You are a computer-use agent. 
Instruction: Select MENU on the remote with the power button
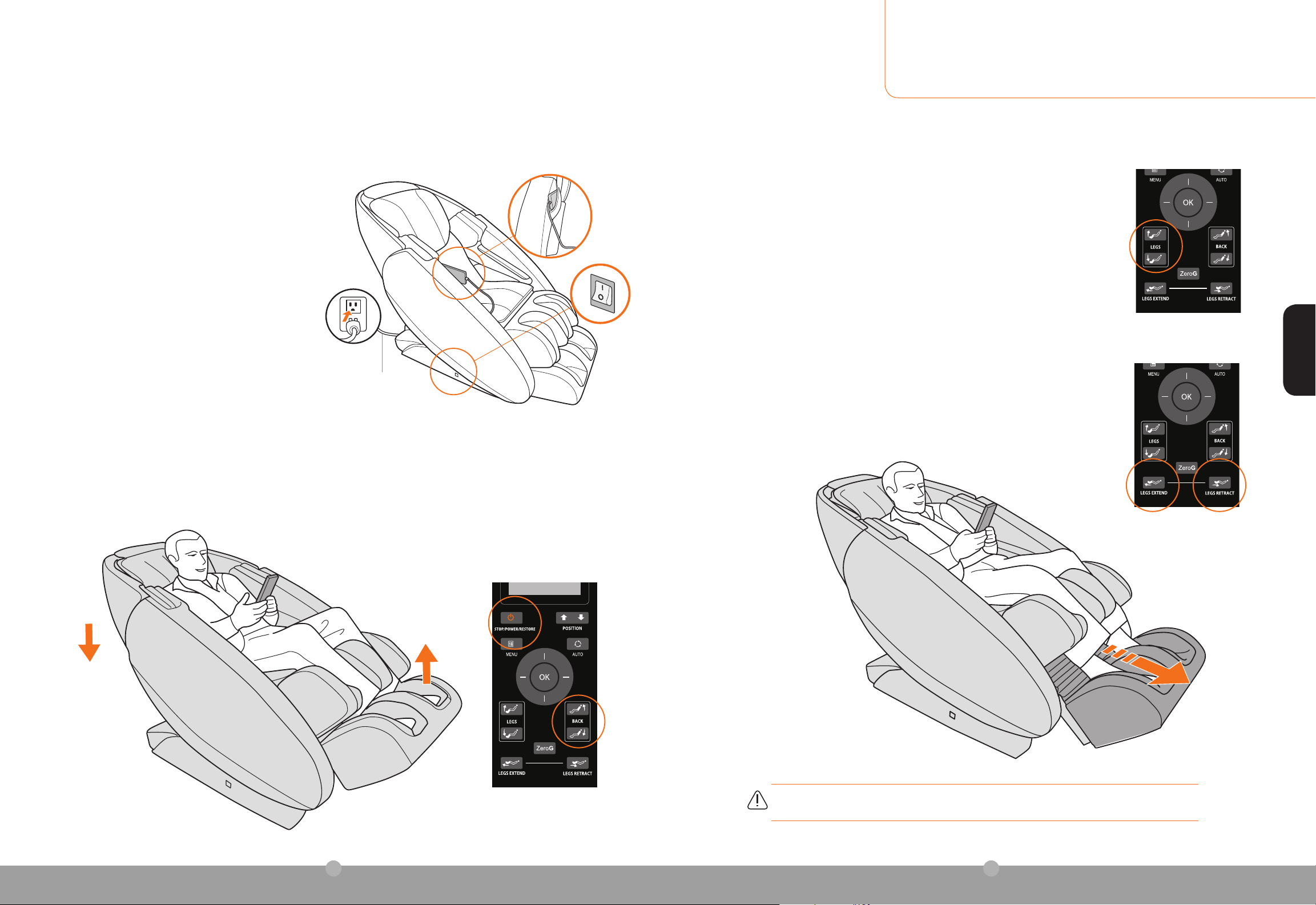point(511,644)
